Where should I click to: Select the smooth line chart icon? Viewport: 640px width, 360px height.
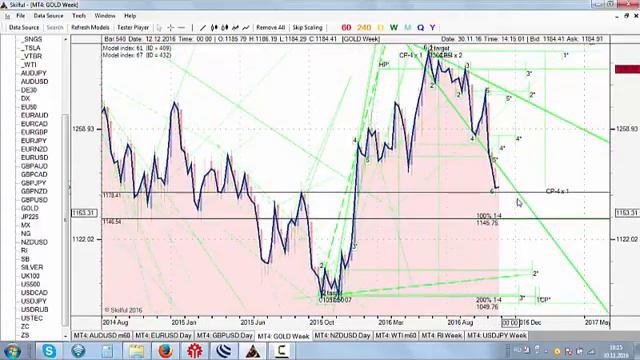click(246, 28)
